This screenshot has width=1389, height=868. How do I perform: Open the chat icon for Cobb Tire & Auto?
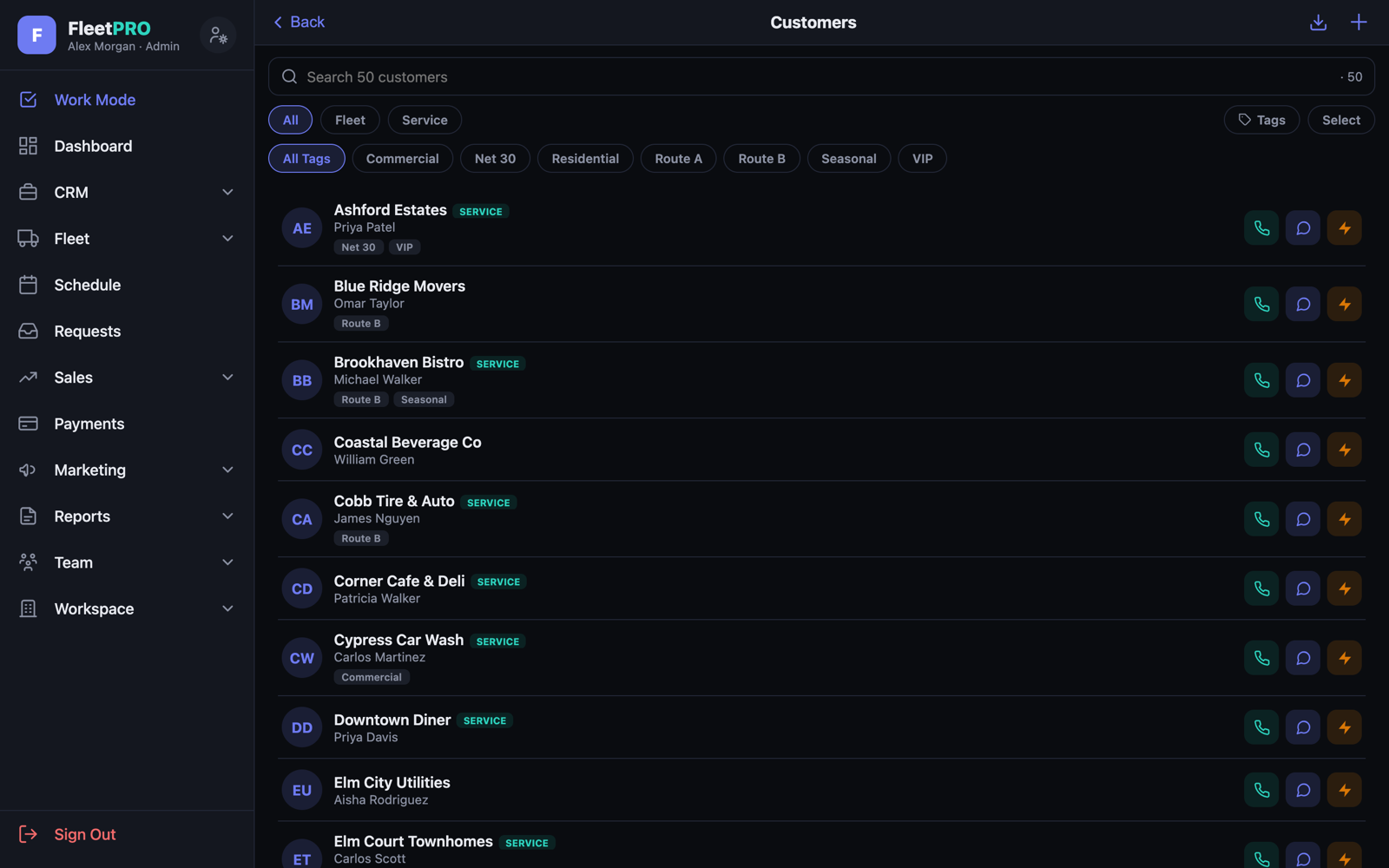point(1303,519)
